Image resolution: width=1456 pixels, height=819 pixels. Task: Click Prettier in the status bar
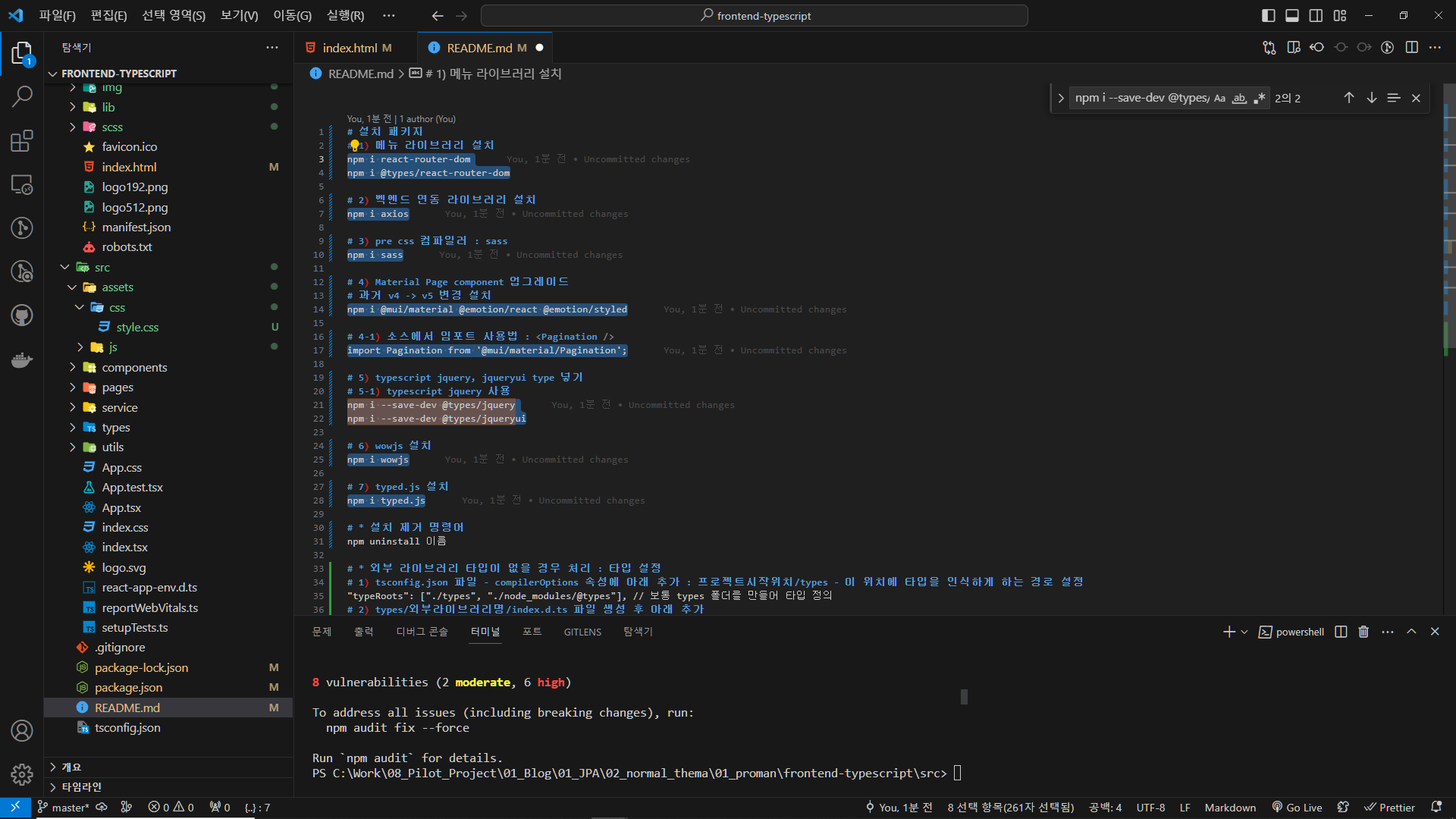point(1389,808)
